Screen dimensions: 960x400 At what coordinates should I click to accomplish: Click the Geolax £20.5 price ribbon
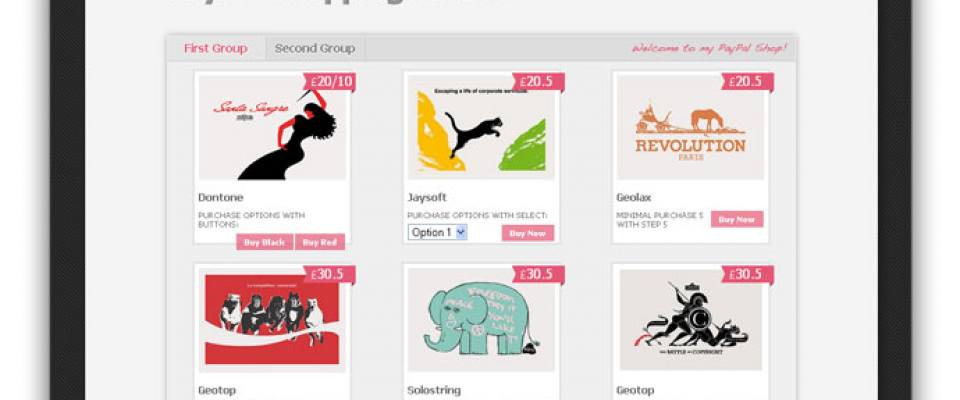748,82
